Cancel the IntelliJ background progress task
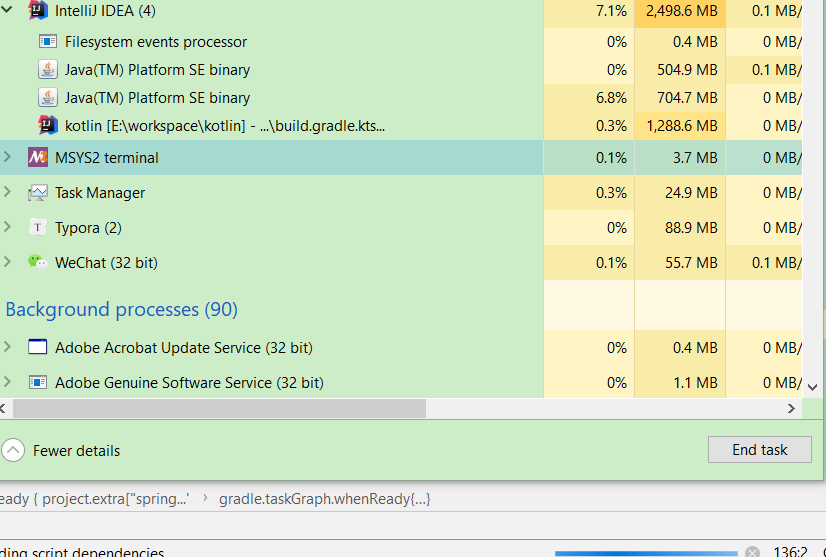The width and height of the screenshot is (826, 557). point(752,552)
